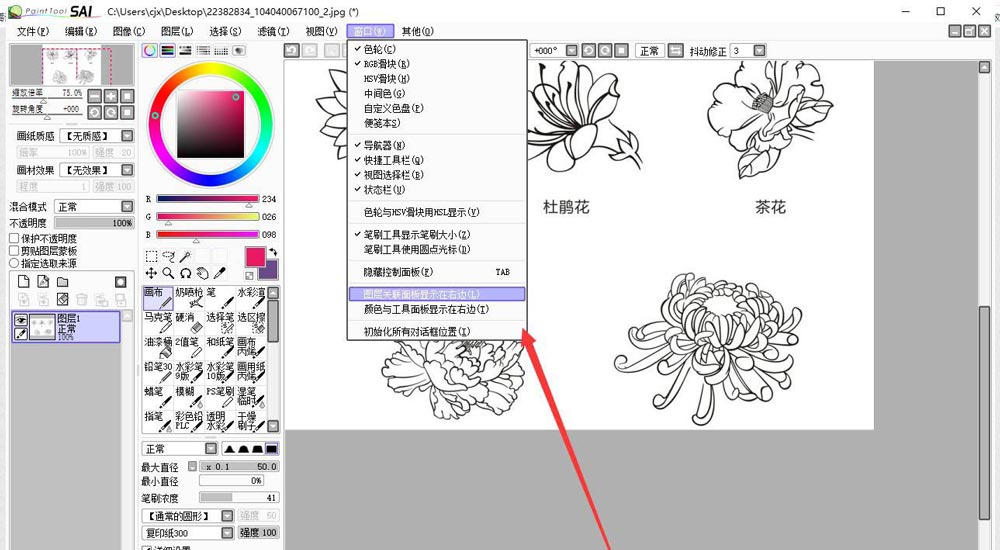Select the zoom magnifier tool
Viewport: 1000px width, 550px height.
click(168, 273)
